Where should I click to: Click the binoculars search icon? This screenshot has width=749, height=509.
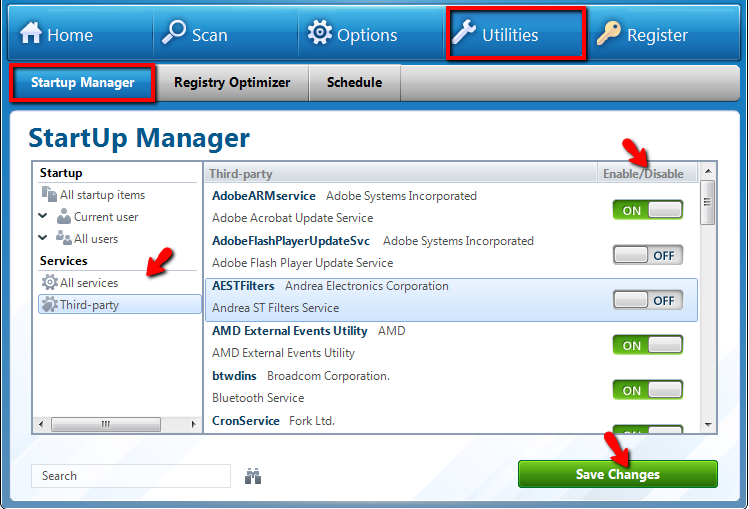tap(253, 476)
